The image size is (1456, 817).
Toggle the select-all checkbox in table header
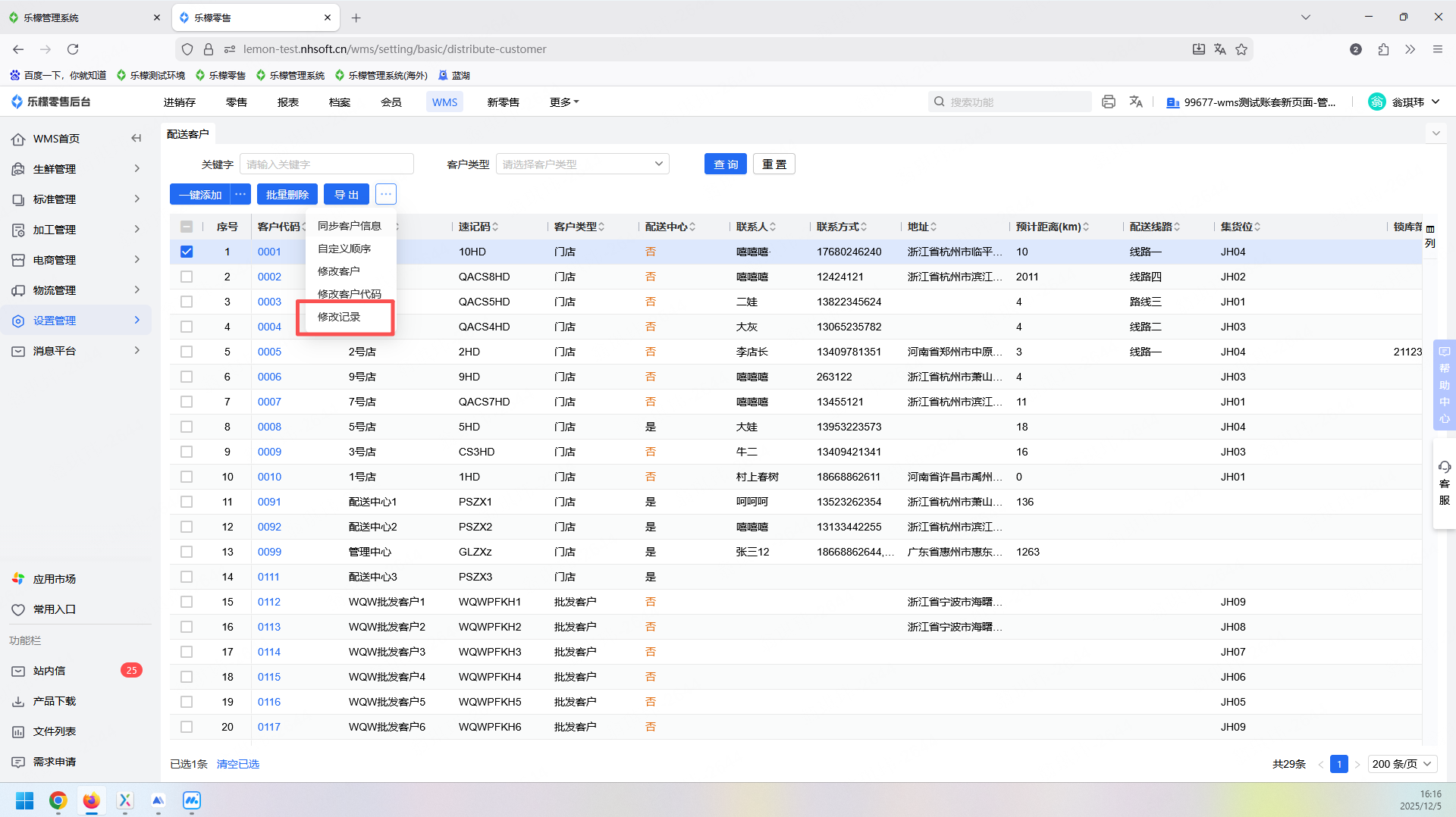click(x=187, y=227)
